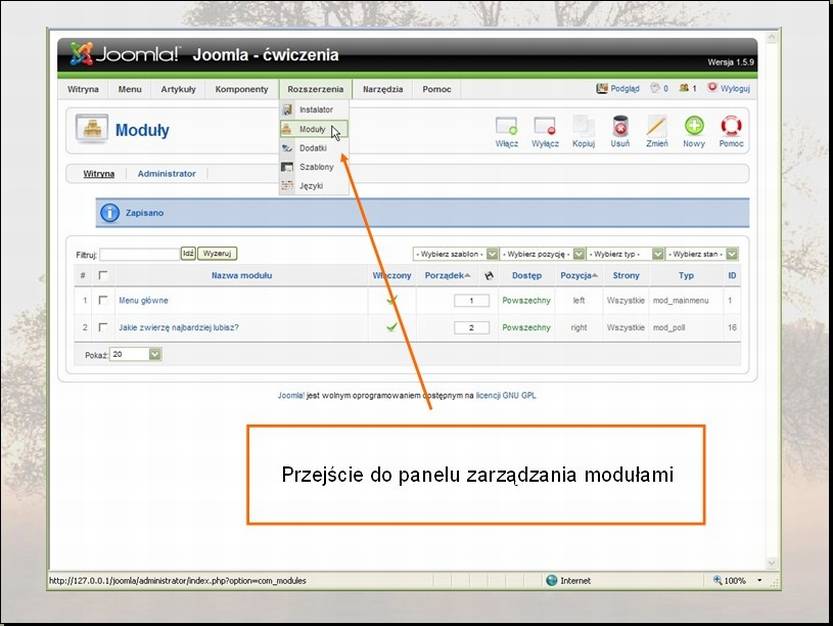Screen dimensions: 833x626
Task: Click the Nowy green plus icon
Action: pyautogui.click(x=694, y=126)
